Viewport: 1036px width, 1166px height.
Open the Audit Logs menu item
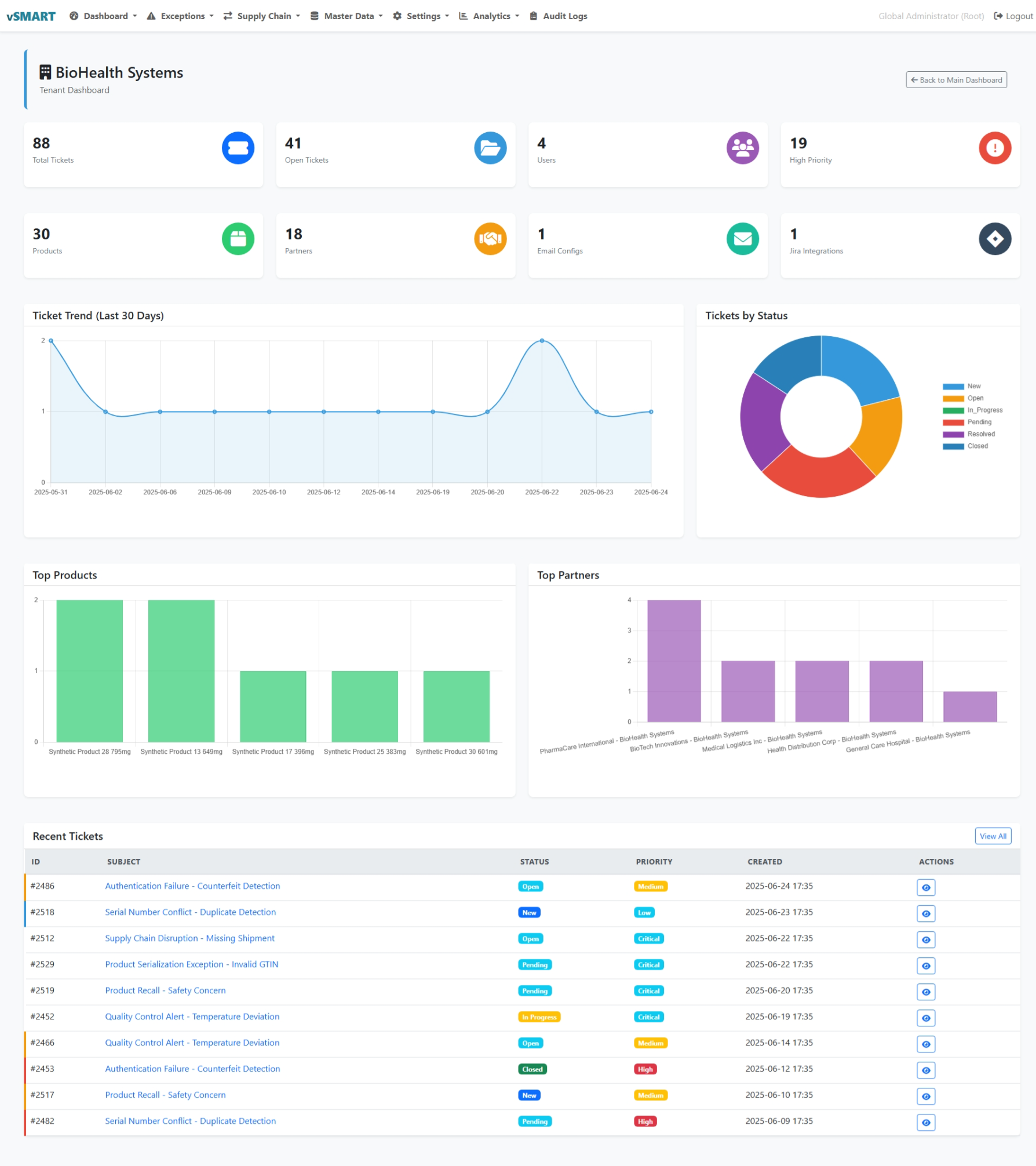tap(559, 16)
